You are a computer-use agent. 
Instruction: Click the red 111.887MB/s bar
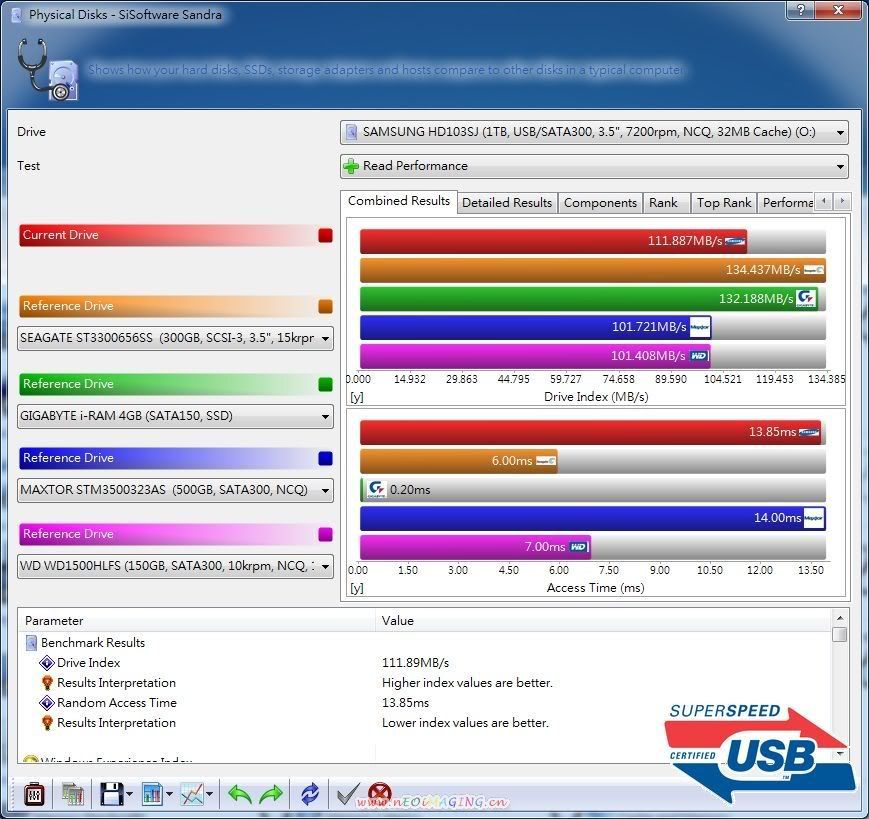(x=553, y=241)
